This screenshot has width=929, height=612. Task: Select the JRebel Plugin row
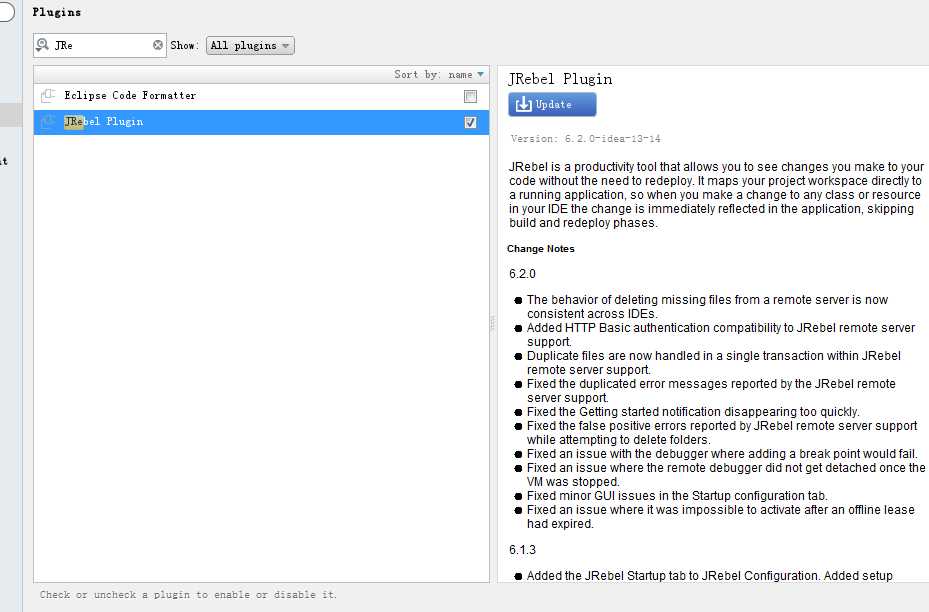click(261, 122)
